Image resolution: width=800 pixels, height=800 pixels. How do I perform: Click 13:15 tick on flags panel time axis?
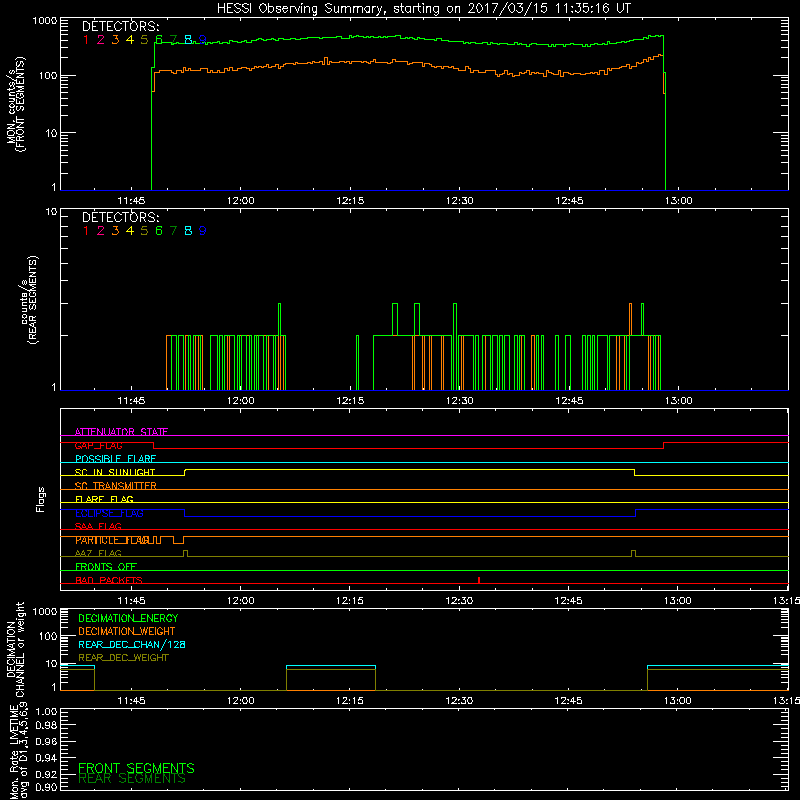[786, 601]
